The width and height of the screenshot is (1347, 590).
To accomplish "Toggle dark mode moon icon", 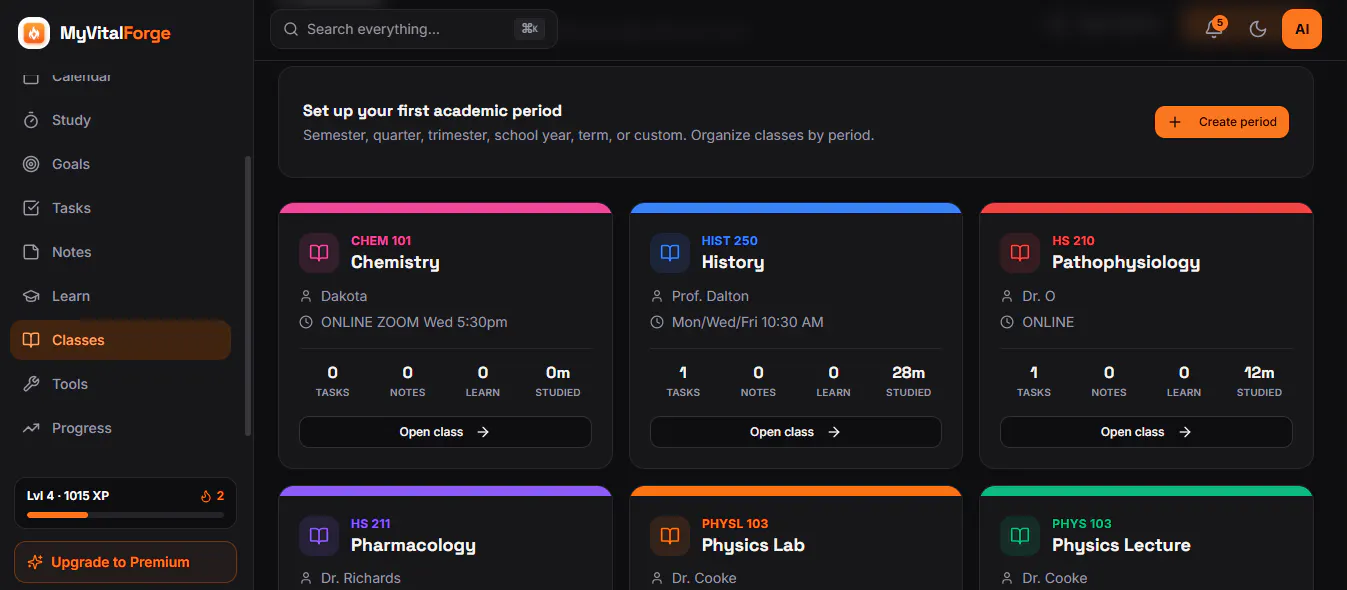I will tap(1258, 29).
